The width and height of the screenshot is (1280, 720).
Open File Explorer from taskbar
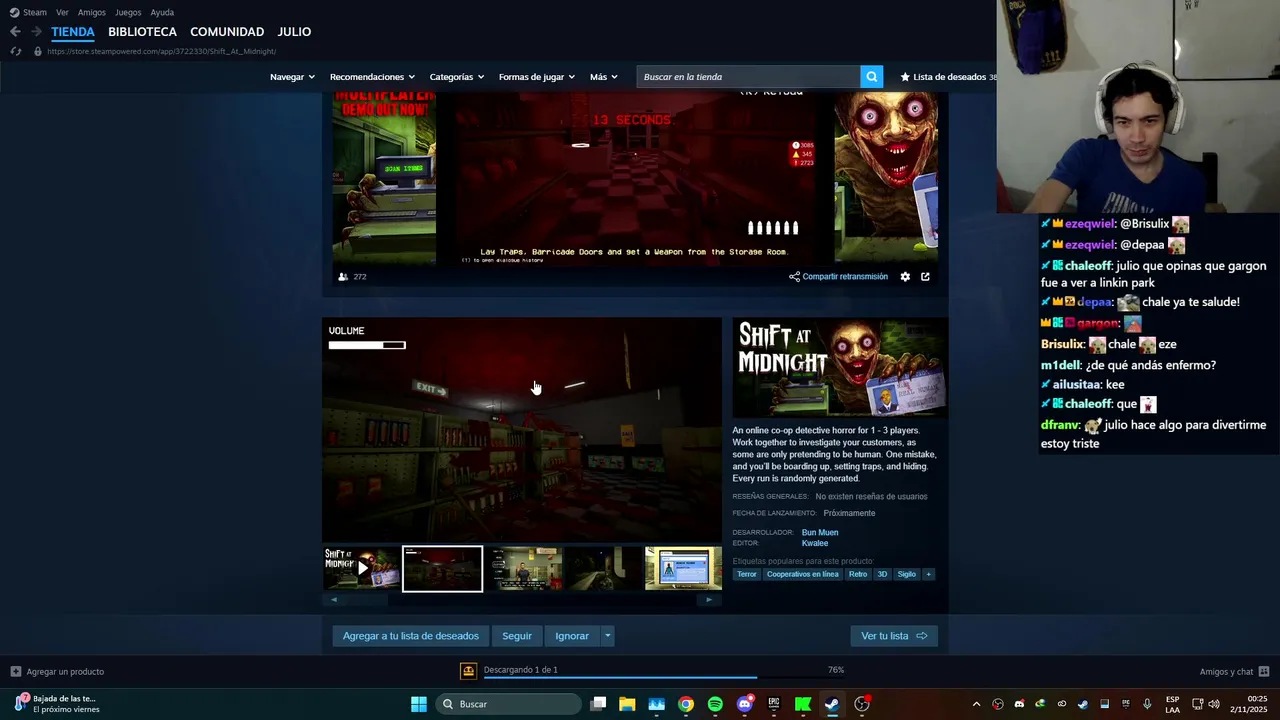coord(627,704)
